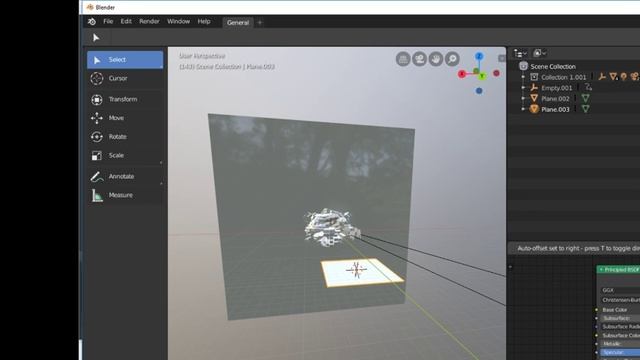Image resolution: width=640 pixels, height=360 pixels.
Task: Click the empty child icon in Collection 1.001 row
Action: (x=602, y=76)
